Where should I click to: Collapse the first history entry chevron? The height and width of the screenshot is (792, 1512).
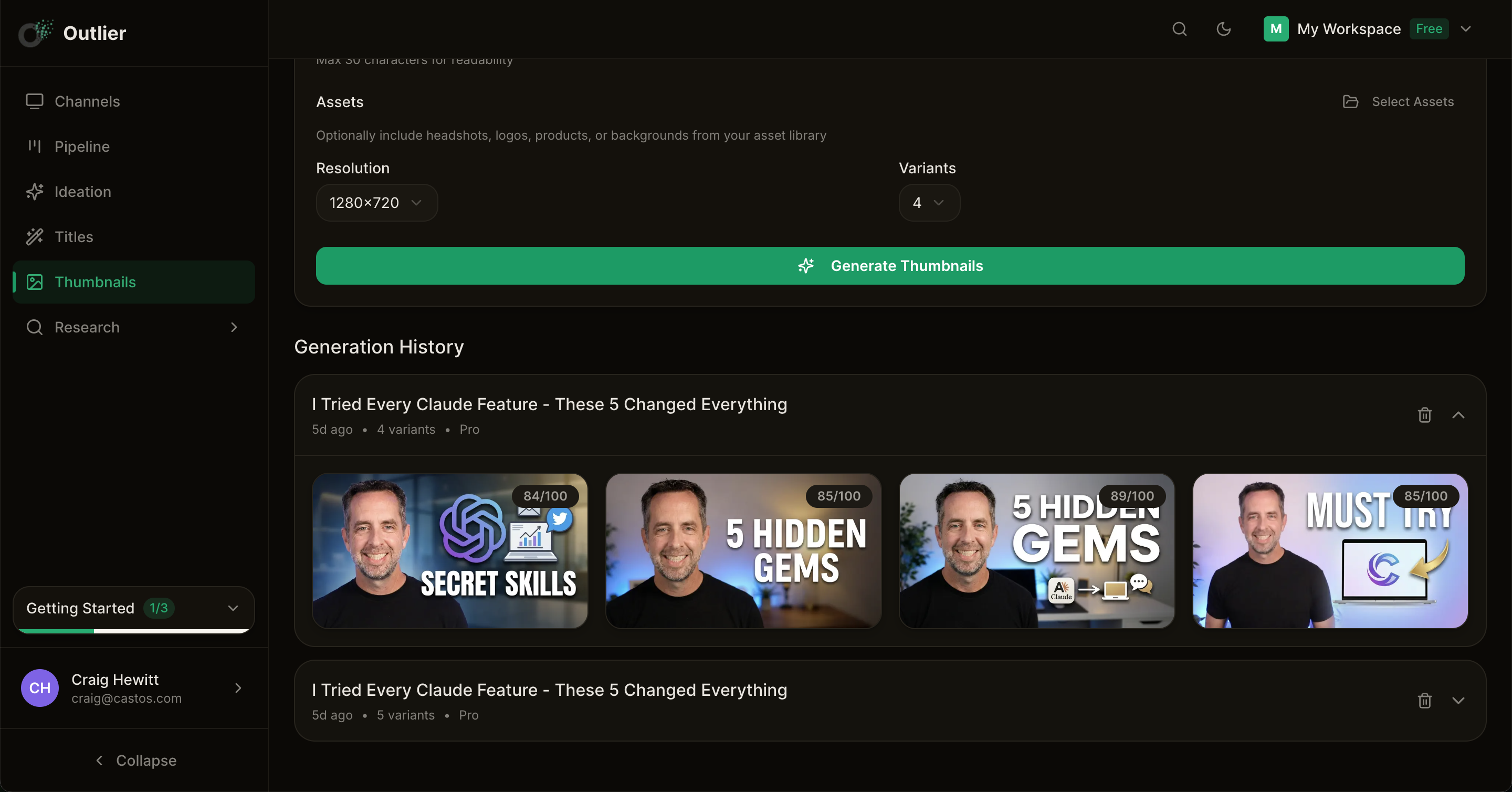pyautogui.click(x=1458, y=415)
